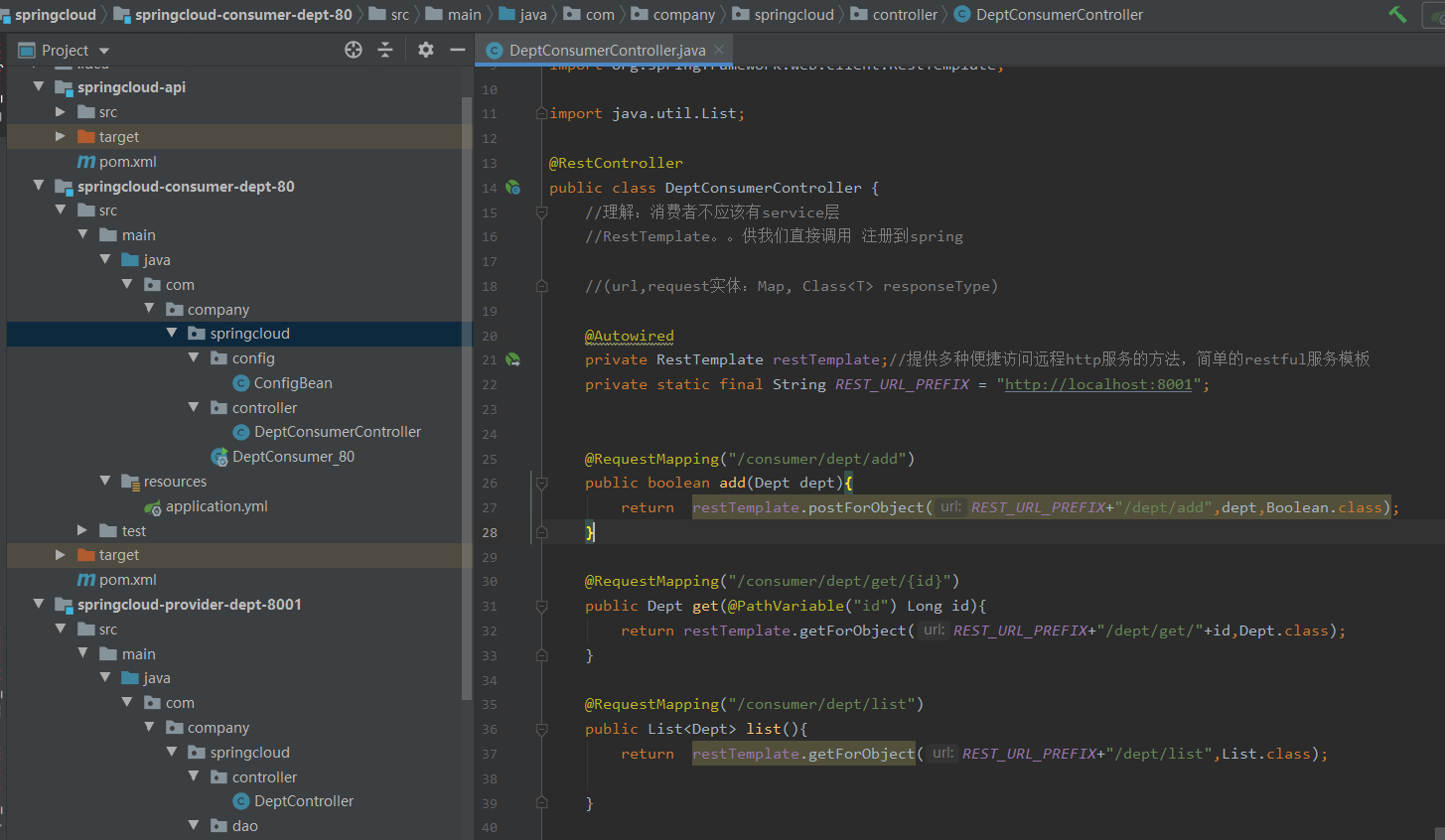
Task: Collapse the springcloud-consumer-dept-80 module
Action: point(39,186)
